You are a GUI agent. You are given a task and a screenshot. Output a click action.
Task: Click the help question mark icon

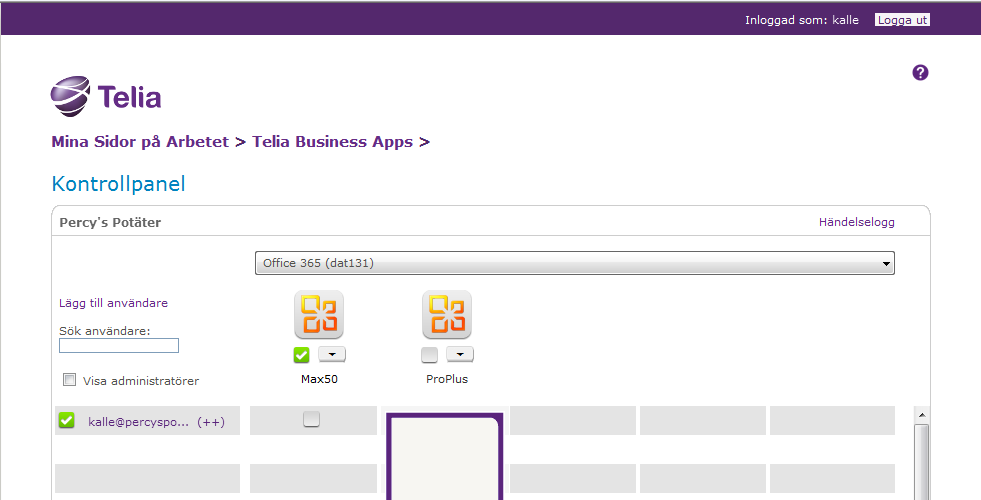tap(920, 73)
